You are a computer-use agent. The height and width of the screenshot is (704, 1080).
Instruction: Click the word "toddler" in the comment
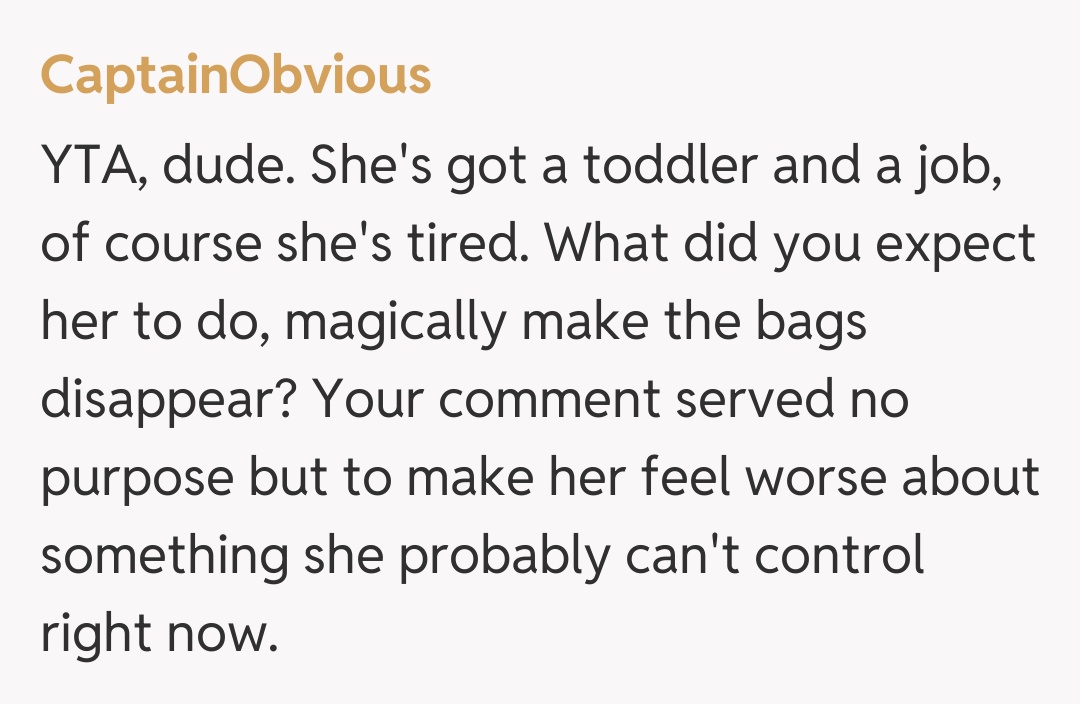point(670,167)
